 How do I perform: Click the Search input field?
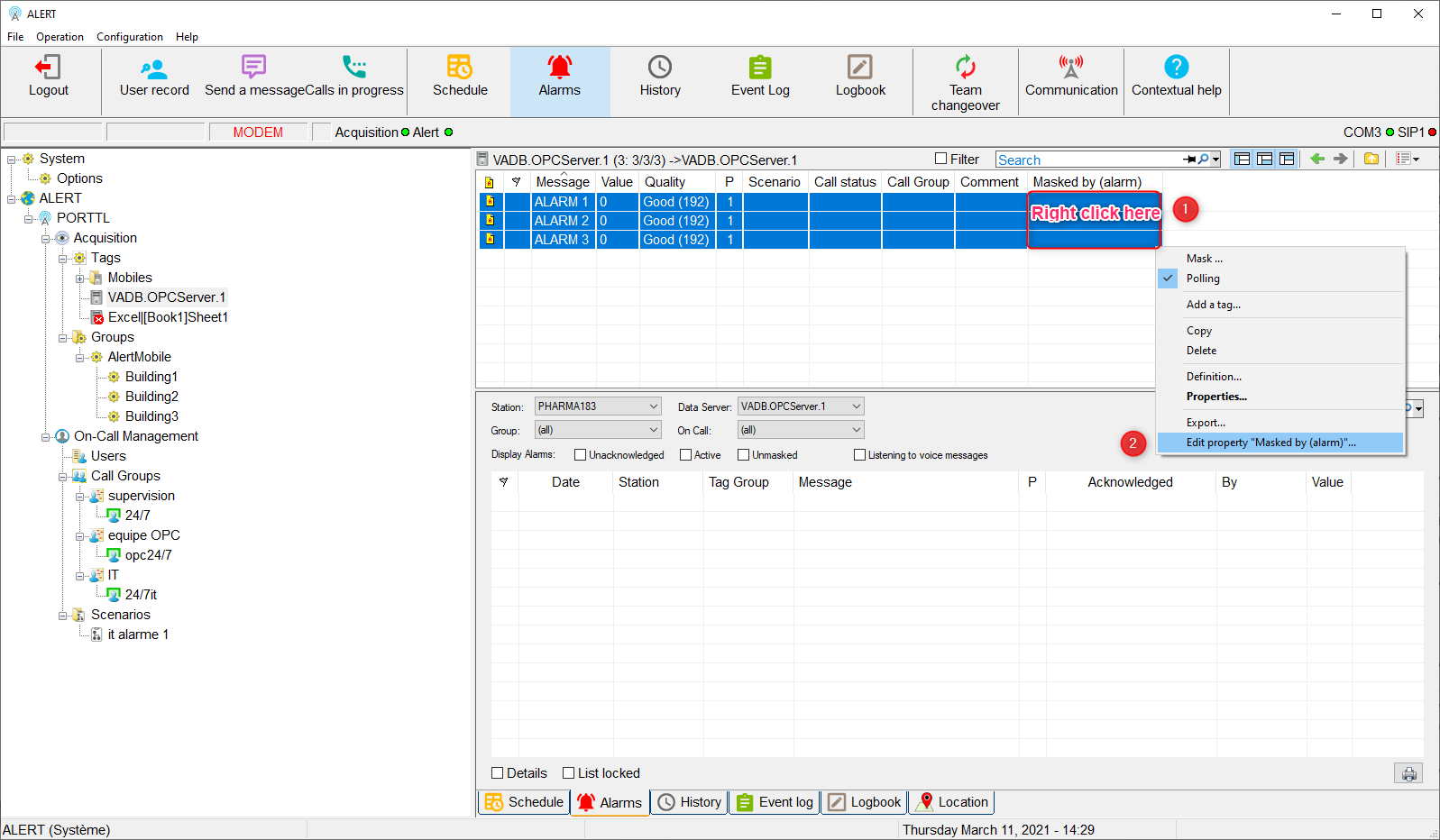click(1087, 160)
